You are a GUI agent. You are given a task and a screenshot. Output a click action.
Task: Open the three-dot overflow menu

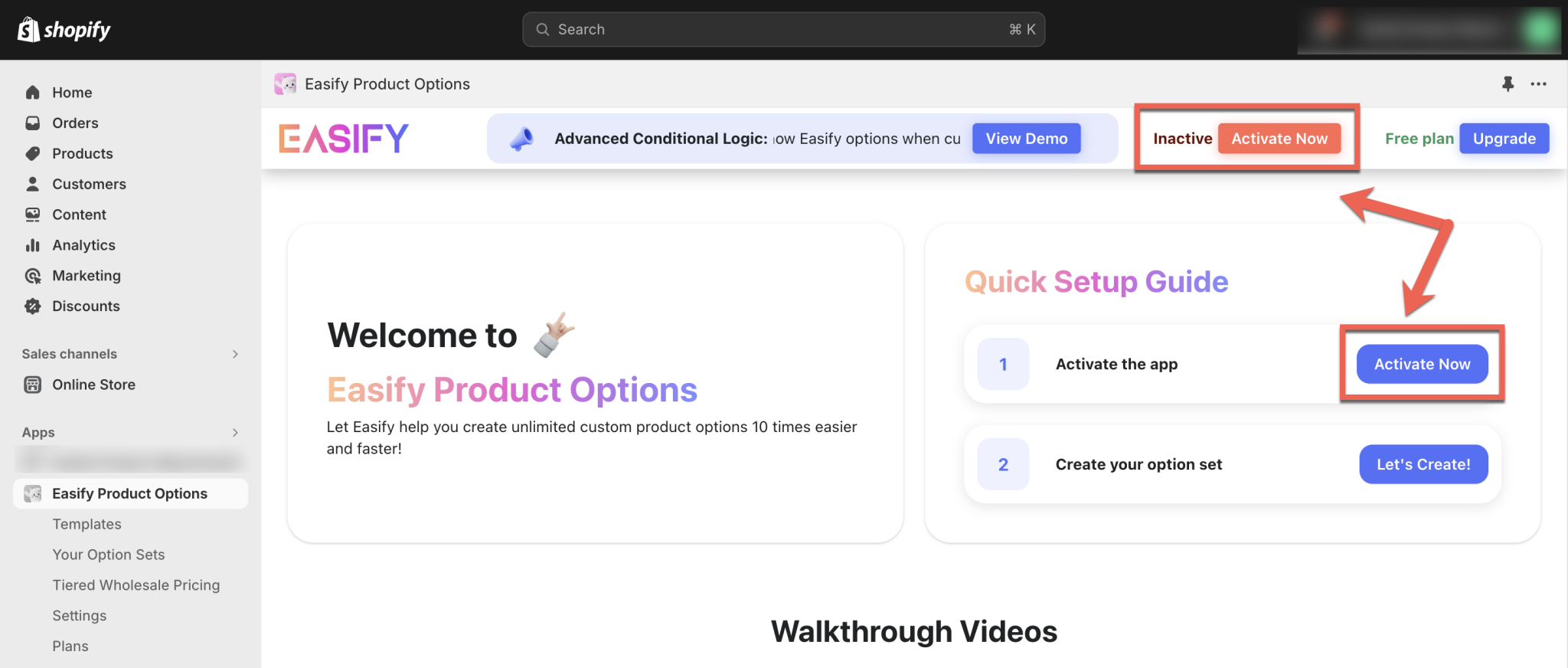pos(1538,84)
